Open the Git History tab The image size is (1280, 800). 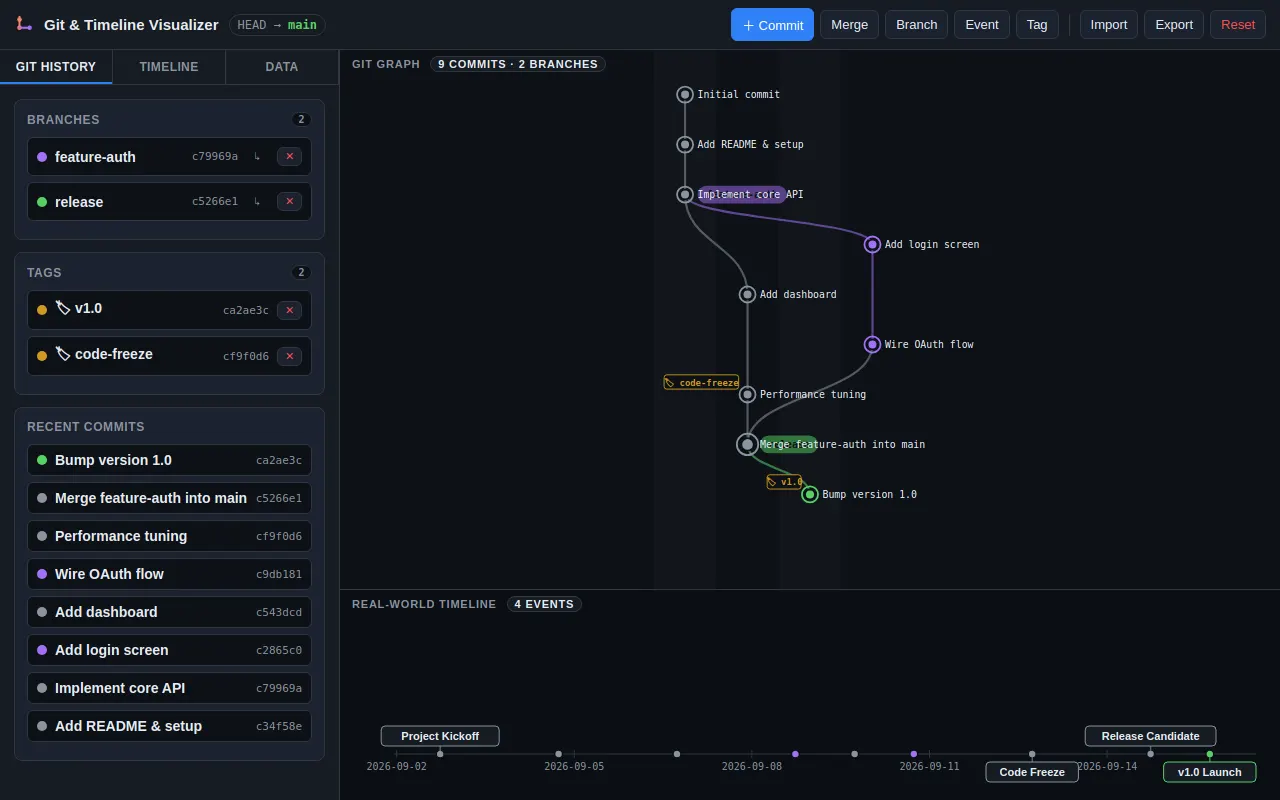pos(56,67)
